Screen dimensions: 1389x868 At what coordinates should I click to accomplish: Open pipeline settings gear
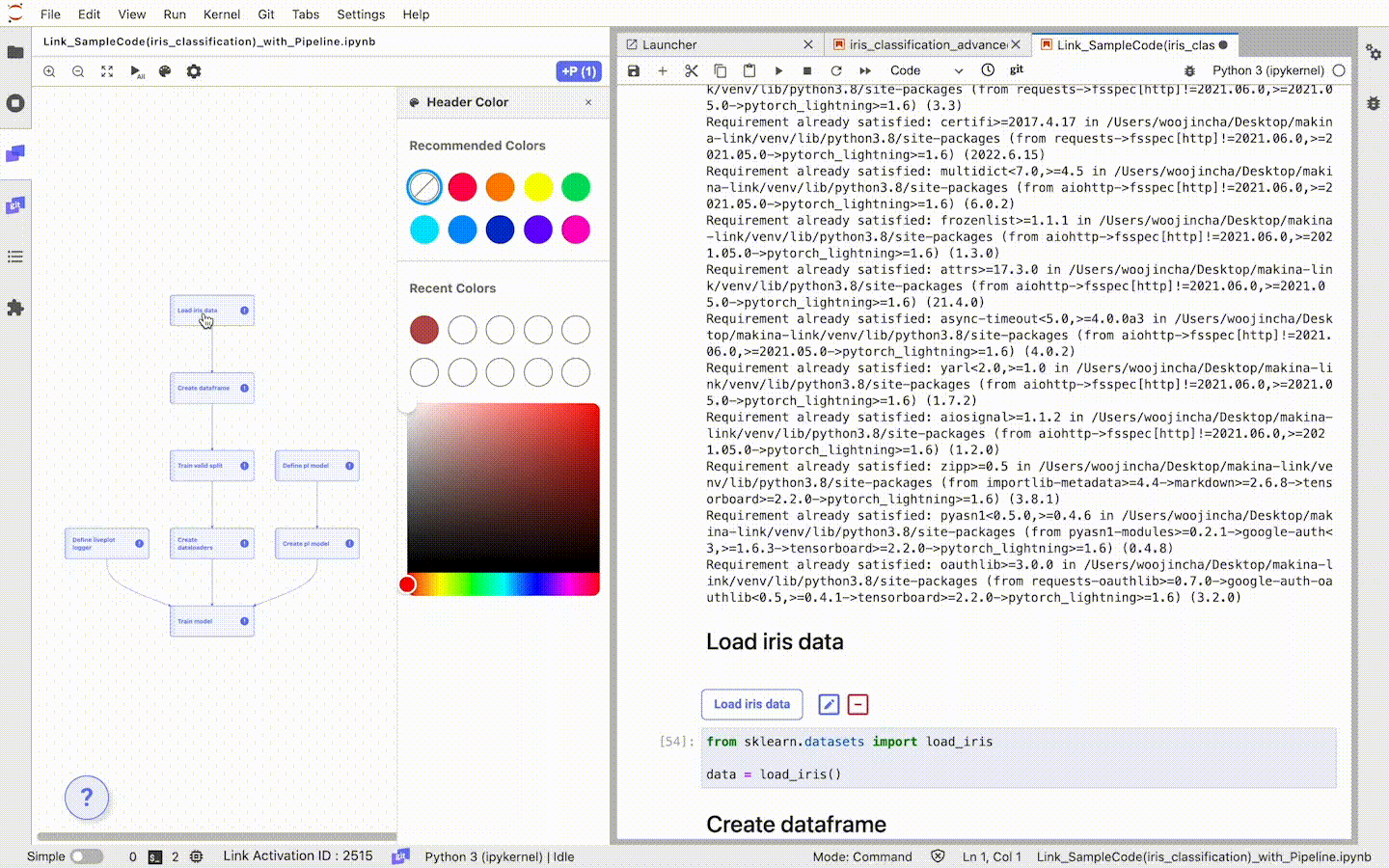(x=194, y=71)
